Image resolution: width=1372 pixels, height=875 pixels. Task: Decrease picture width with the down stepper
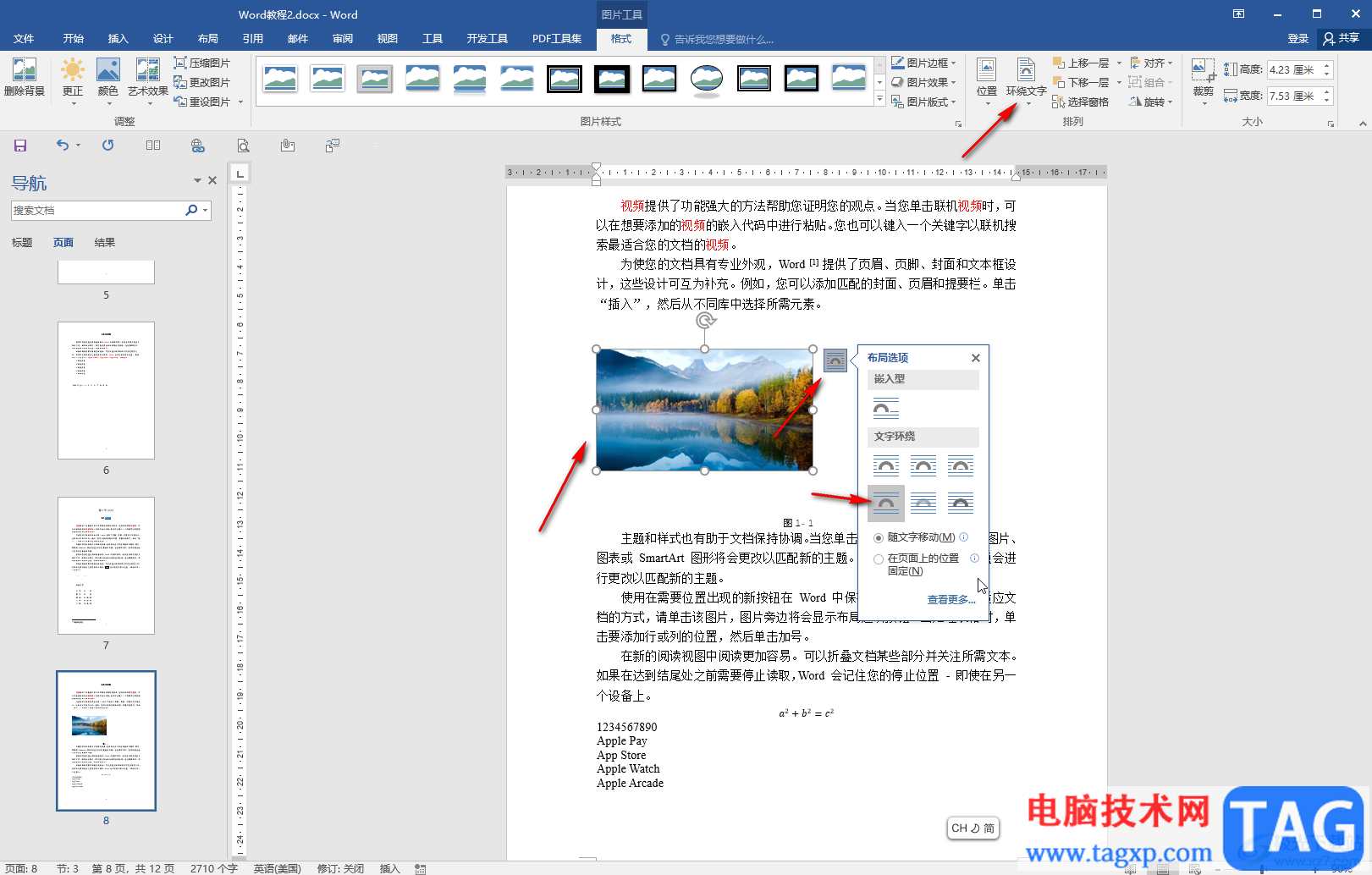point(1326,100)
